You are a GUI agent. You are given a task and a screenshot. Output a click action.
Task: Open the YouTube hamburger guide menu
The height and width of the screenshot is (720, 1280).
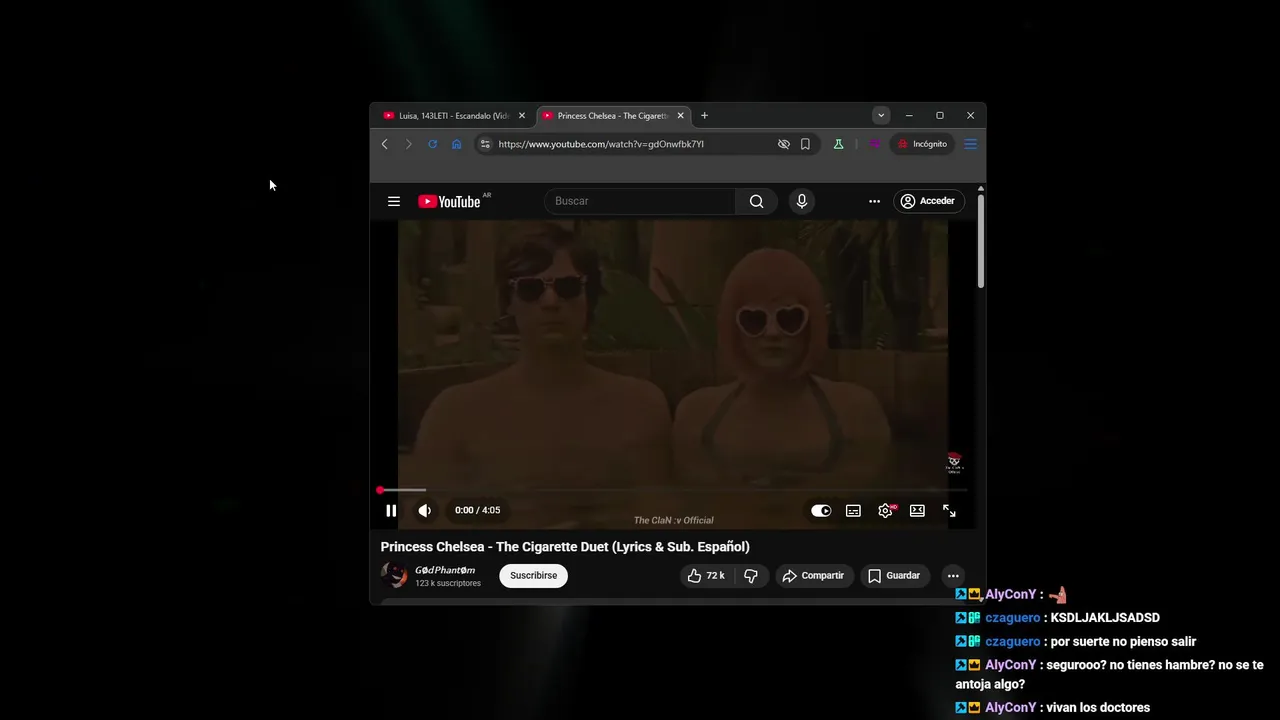click(394, 201)
